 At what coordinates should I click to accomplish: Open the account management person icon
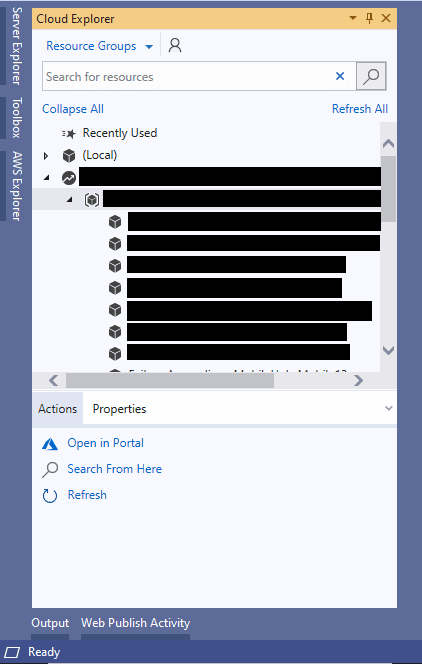175,45
